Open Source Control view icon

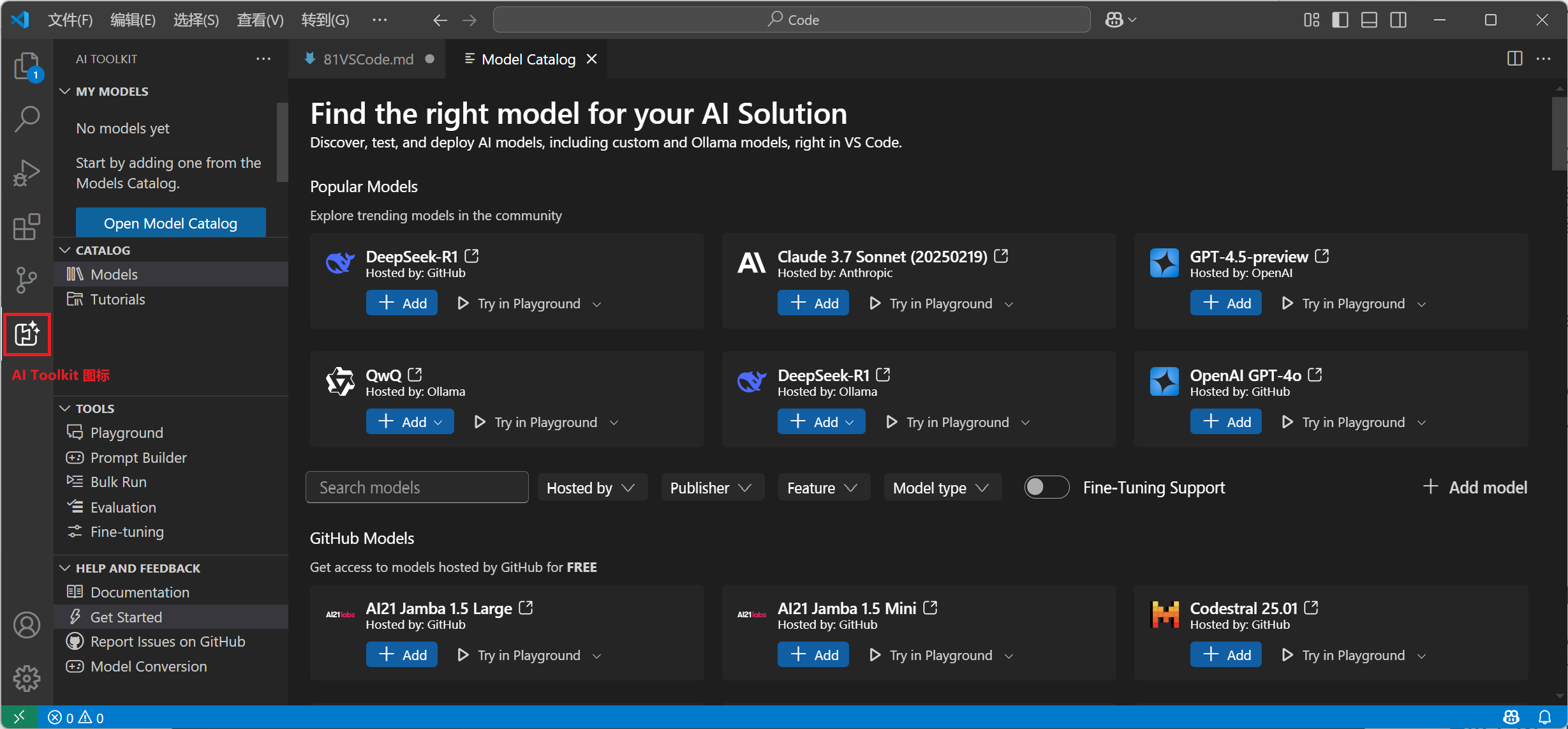(27, 280)
